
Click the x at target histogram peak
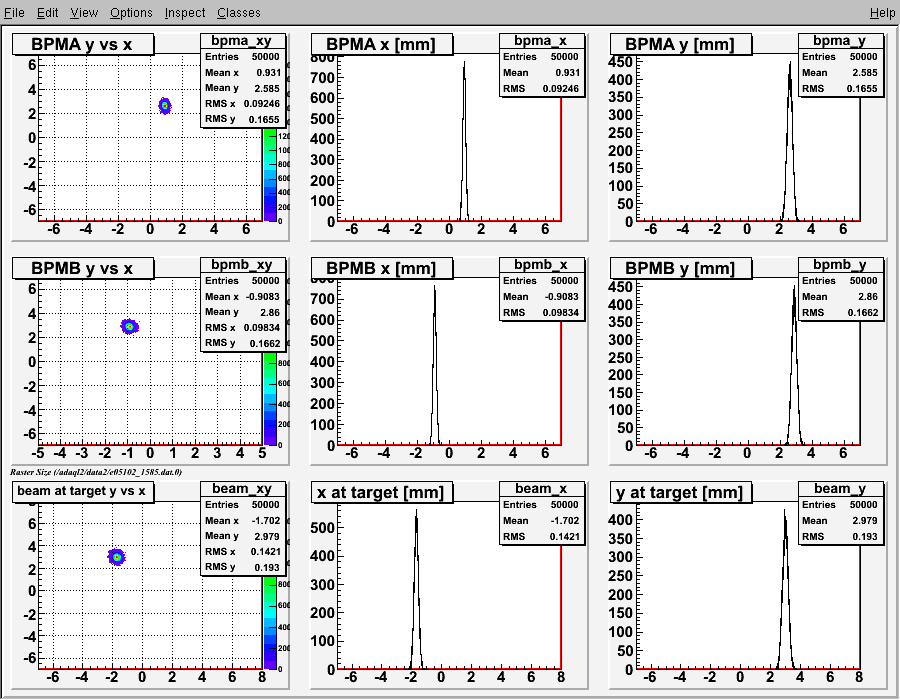point(416,512)
